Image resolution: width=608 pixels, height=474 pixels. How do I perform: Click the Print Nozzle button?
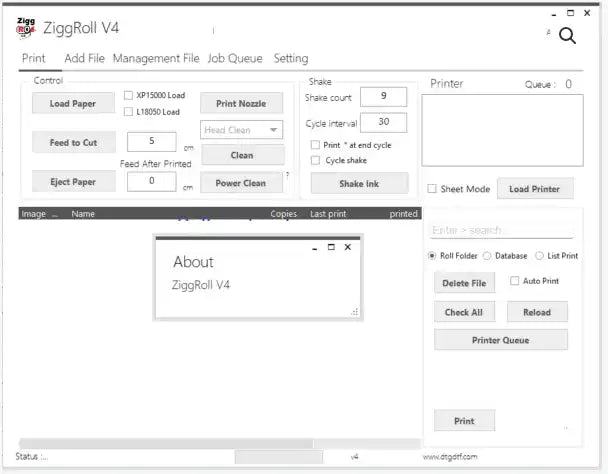tap(241, 103)
